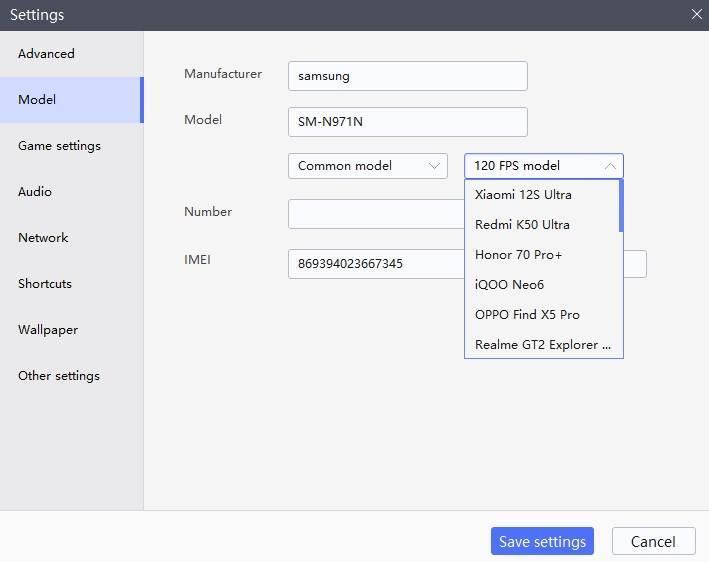Choose Xiaomi 12S Ultra from list
The height and width of the screenshot is (562, 709).
(523, 195)
